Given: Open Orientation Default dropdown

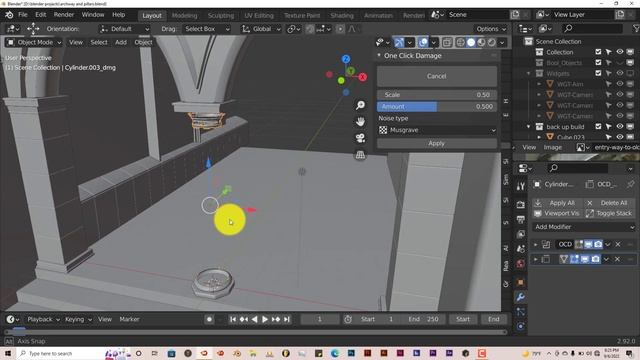Looking at the screenshot, I should [x=124, y=29].
